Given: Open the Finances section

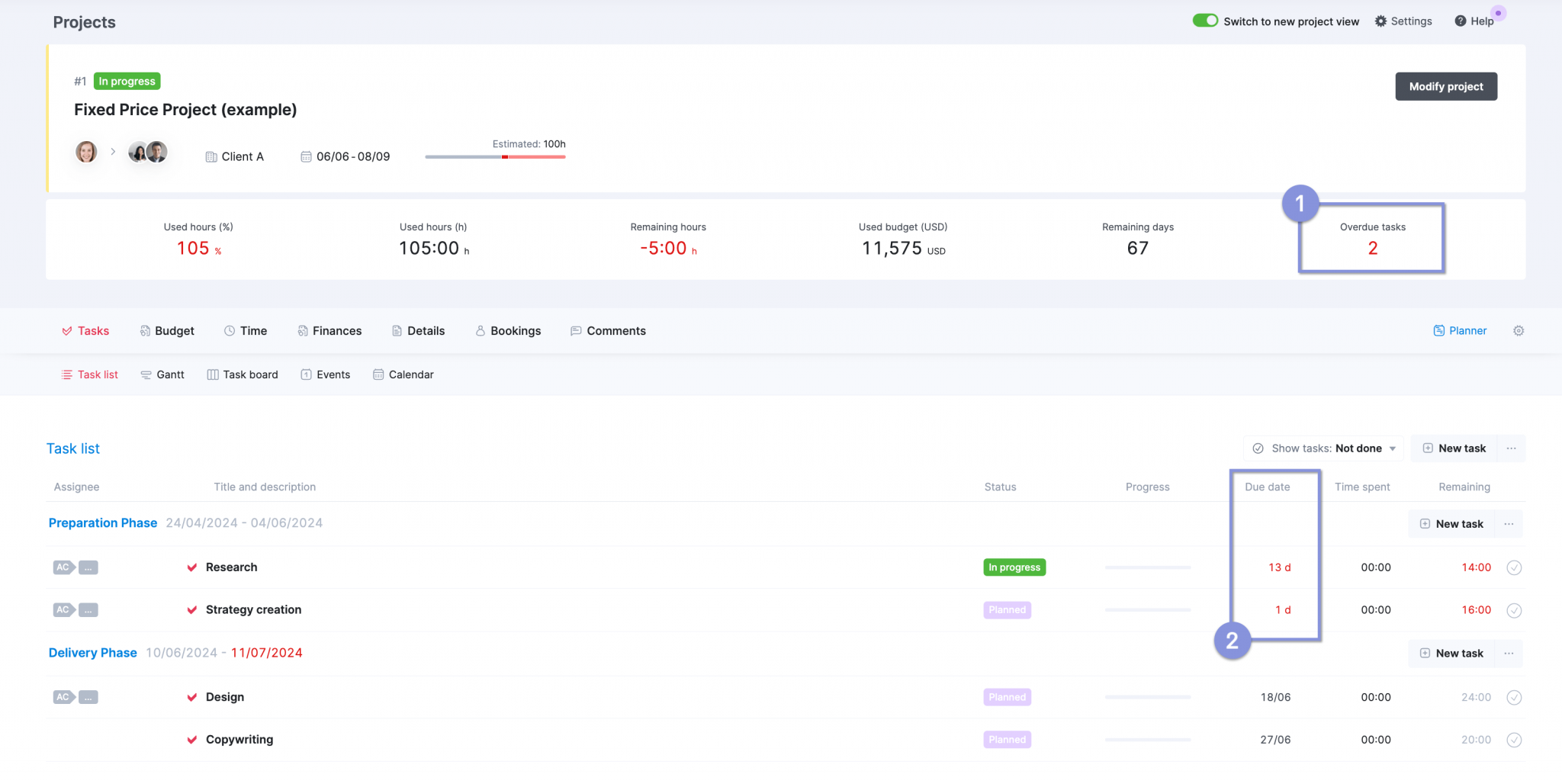Looking at the screenshot, I should click(x=329, y=330).
